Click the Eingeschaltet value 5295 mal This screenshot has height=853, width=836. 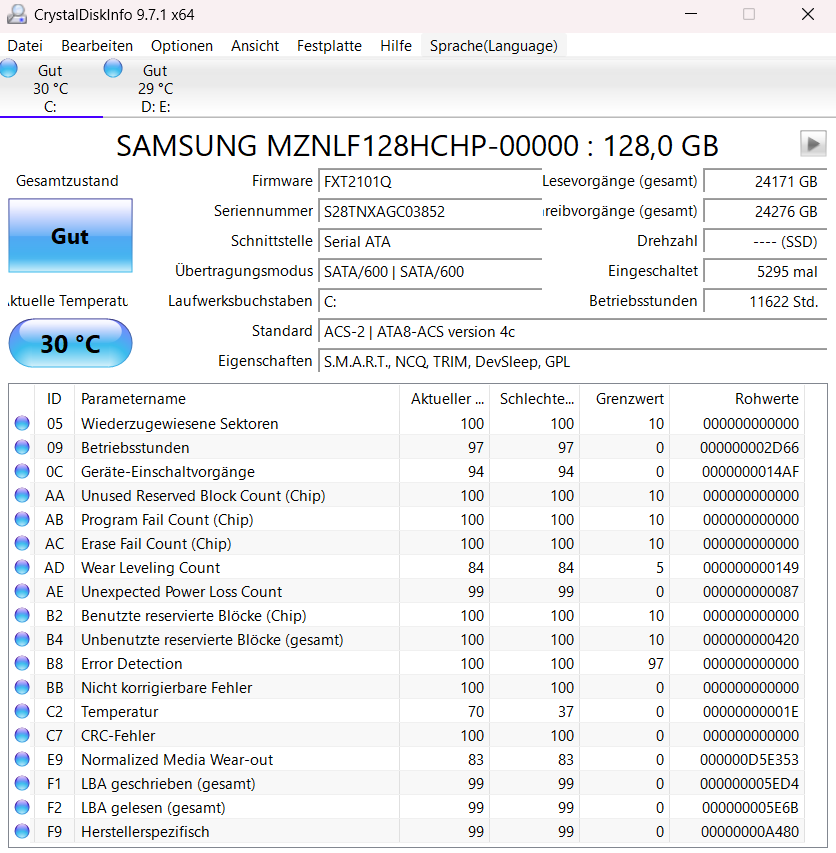(765, 271)
